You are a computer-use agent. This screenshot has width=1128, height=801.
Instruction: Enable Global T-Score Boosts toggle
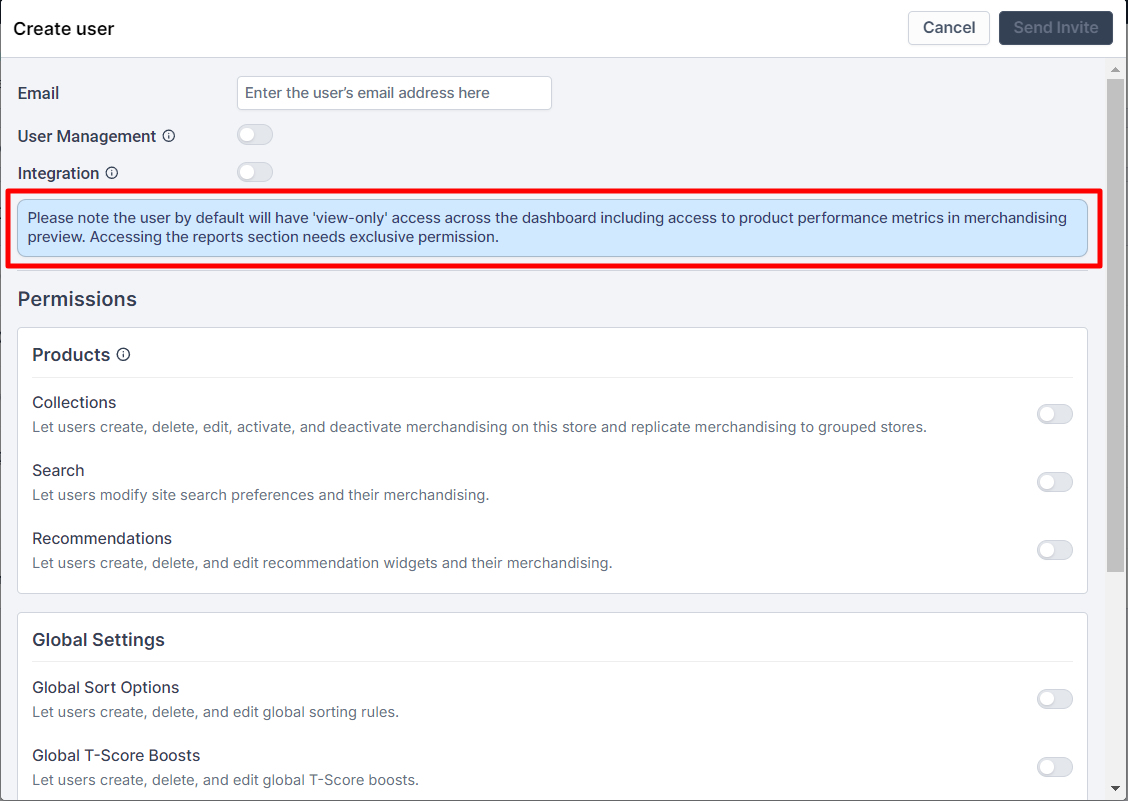click(x=1055, y=766)
